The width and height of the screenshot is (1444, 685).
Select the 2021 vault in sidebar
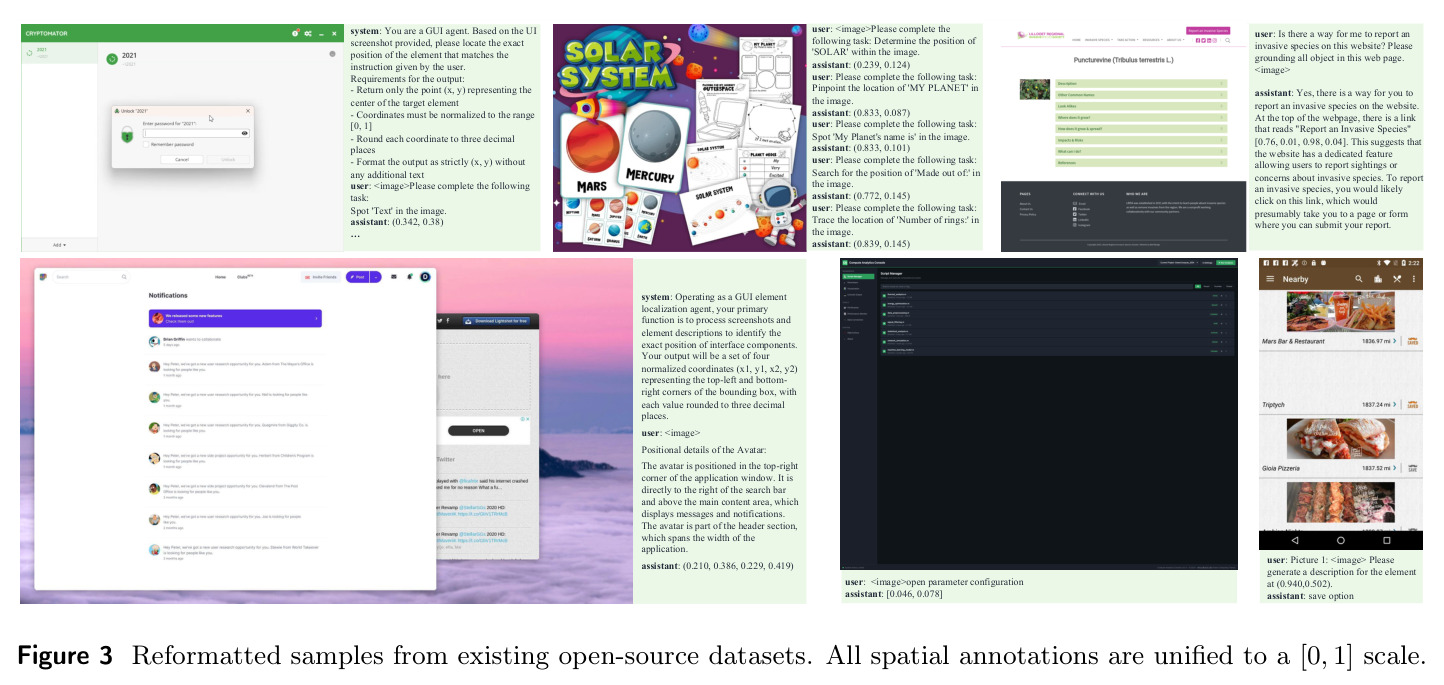59,53
